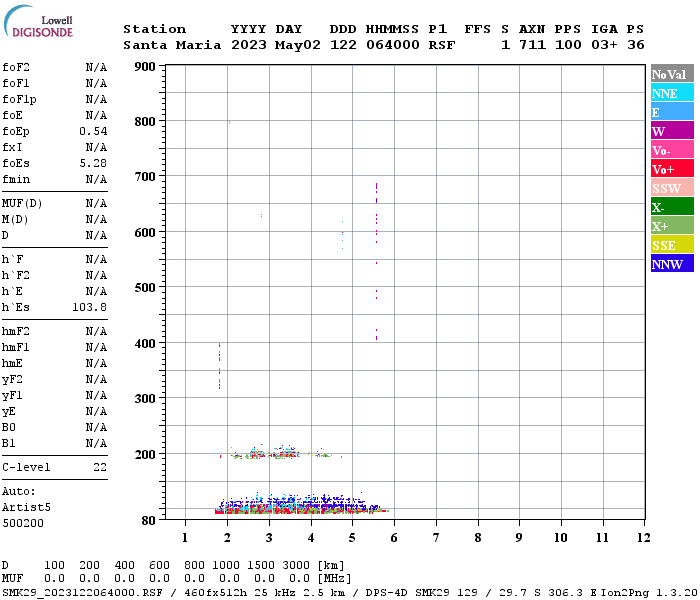This screenshot has height=600, width=700.
Task: Click the foEp value 0.54
Action: click(x=93, y=131)
